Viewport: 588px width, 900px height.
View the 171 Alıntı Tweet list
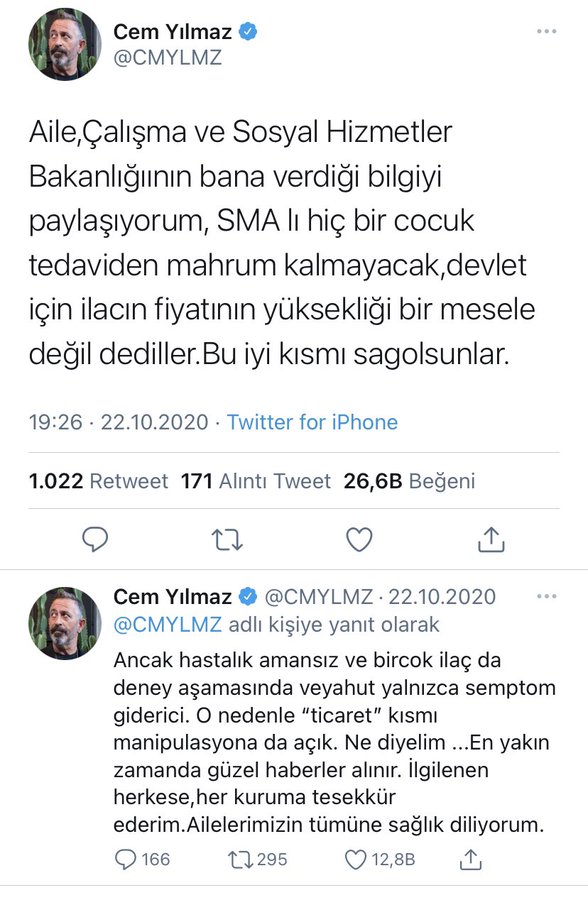[256, 481]
